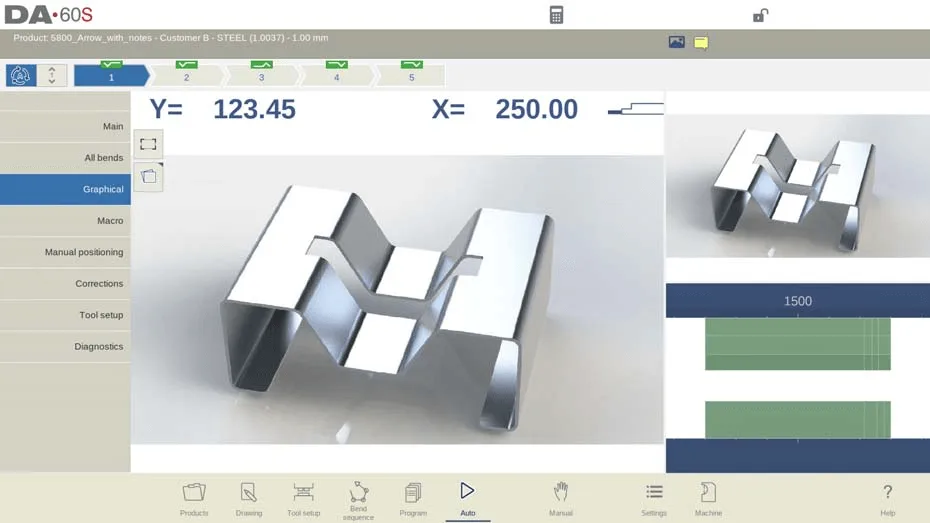Select bend step 2

point(186,75)
